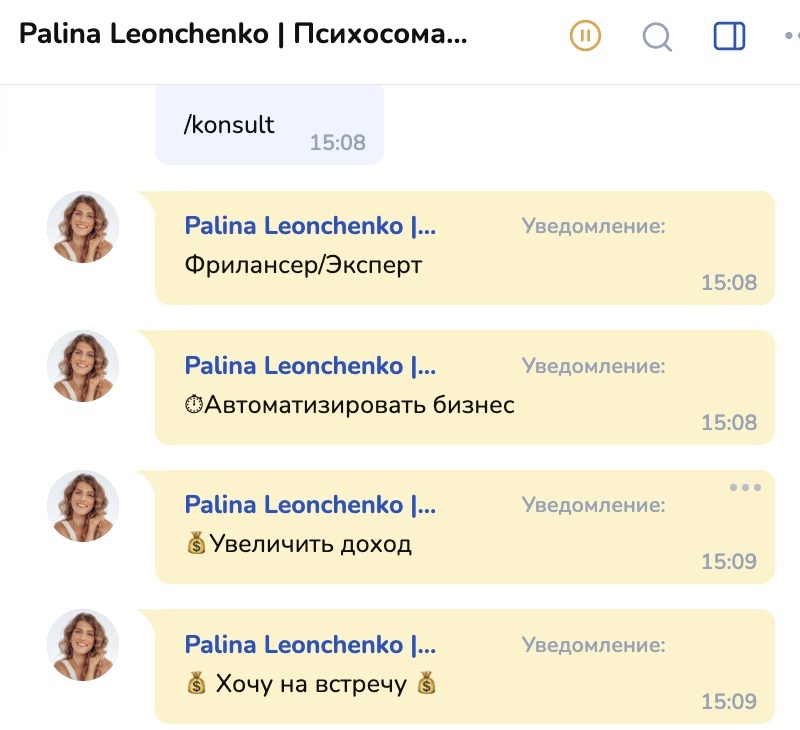Open the three-dot menu on the Увеличить доход message
Screen dimensions: 800x730
pos(745,488)
